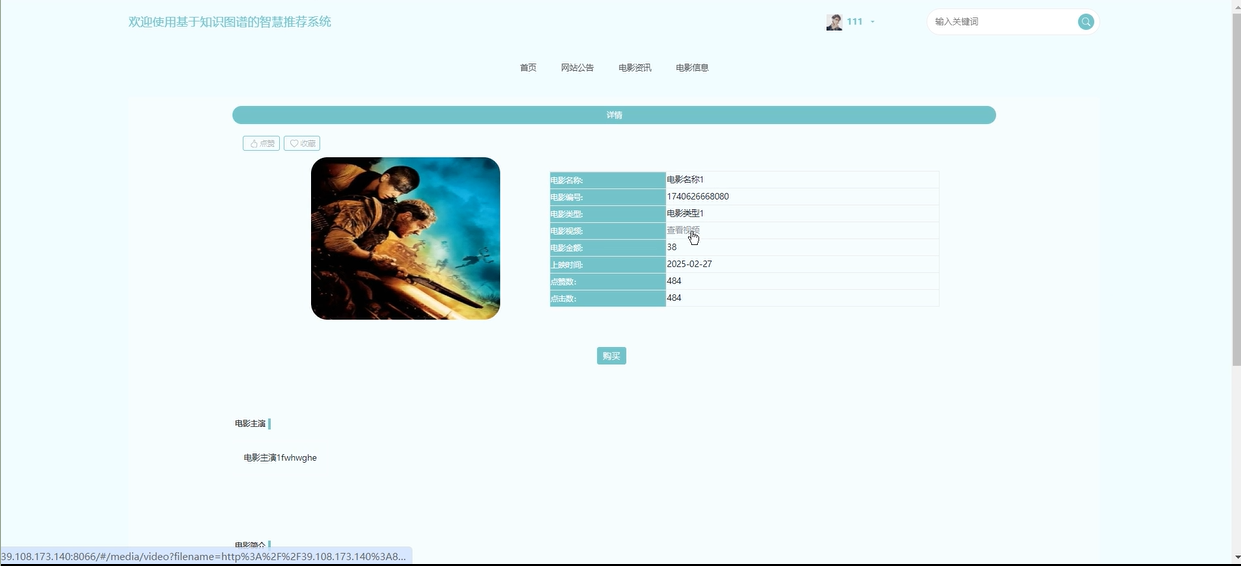Click the 上映时间 label cell
The image size is (1241, 566).
point(607,264)
